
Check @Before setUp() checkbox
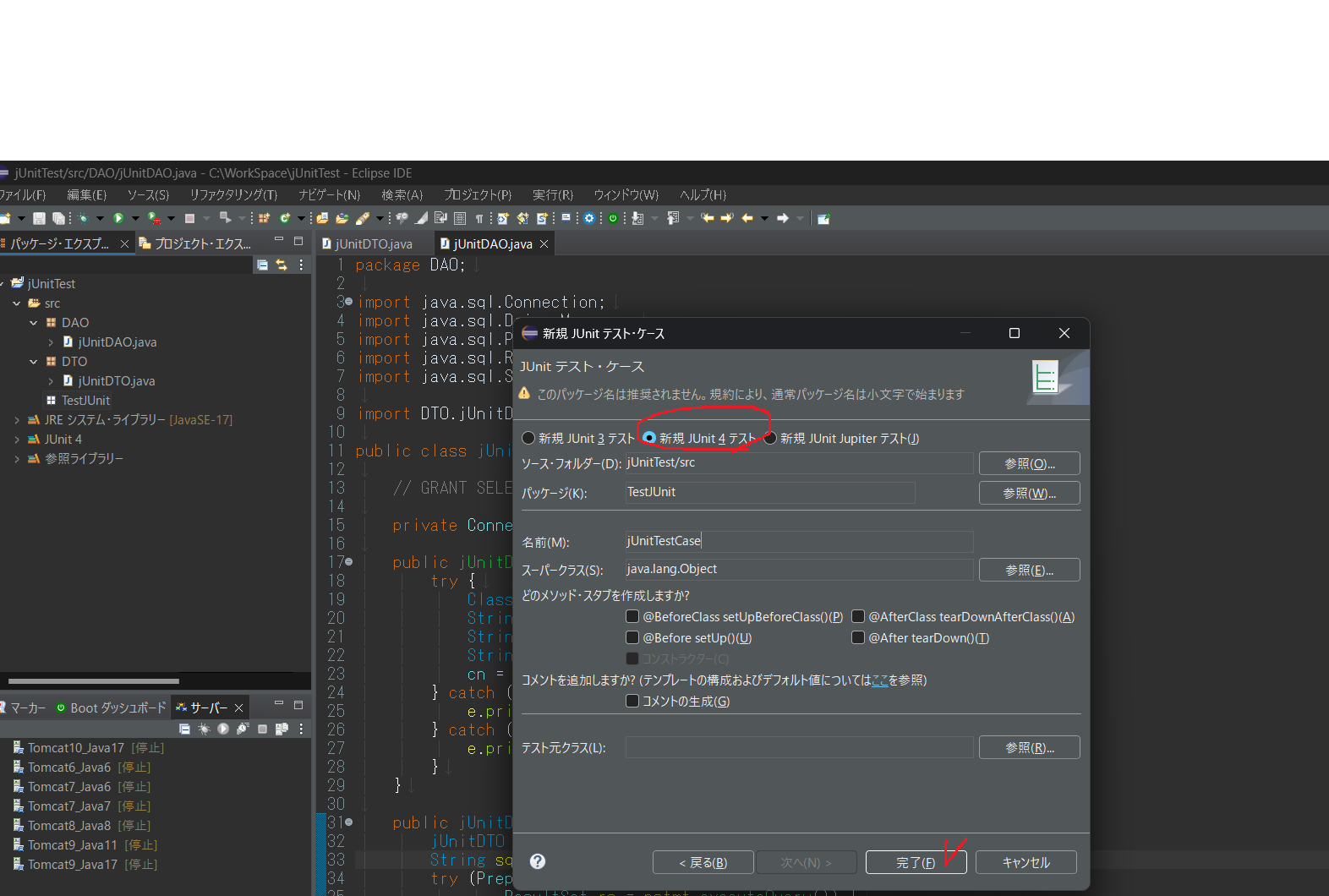(632, 637)
